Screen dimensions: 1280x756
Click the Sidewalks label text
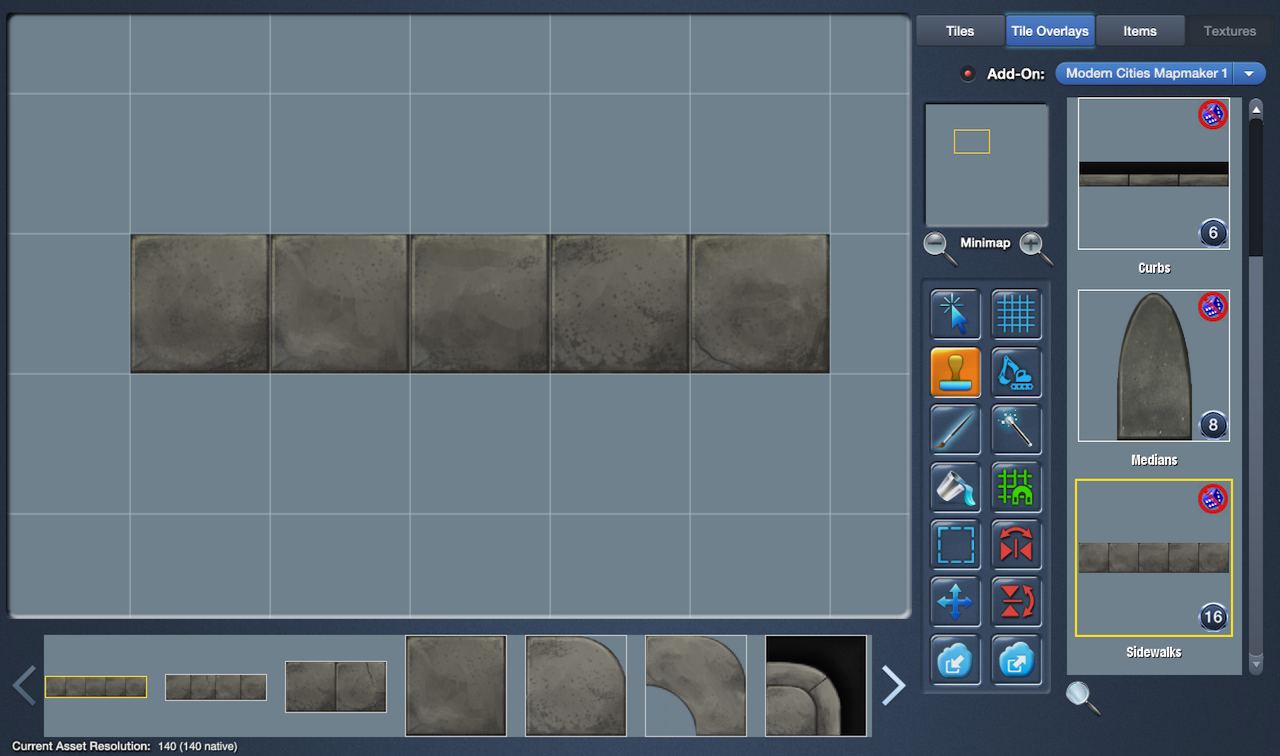pyautogui.click(x=1154, y=652)
